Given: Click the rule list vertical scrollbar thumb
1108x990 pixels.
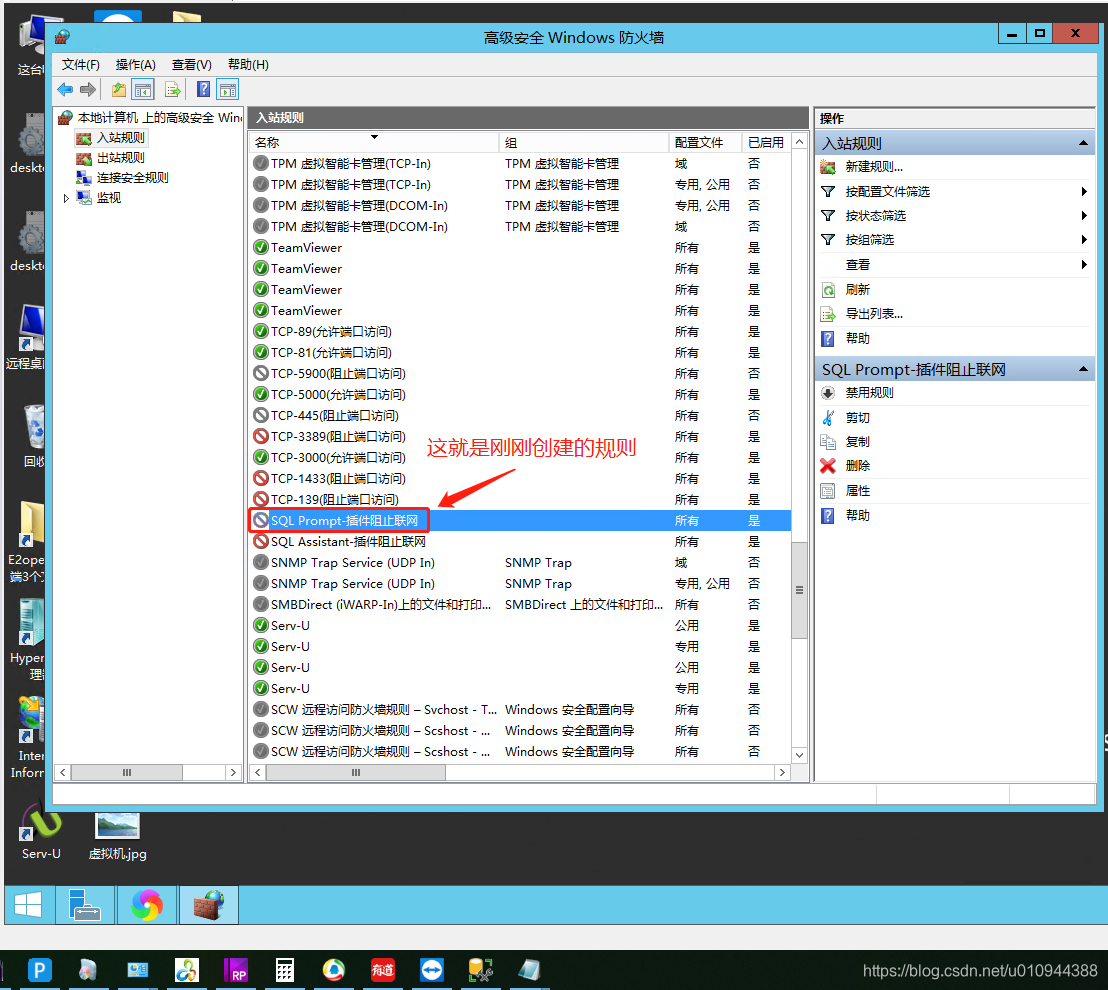Looking at the screenshot, I should pos(799,590).
